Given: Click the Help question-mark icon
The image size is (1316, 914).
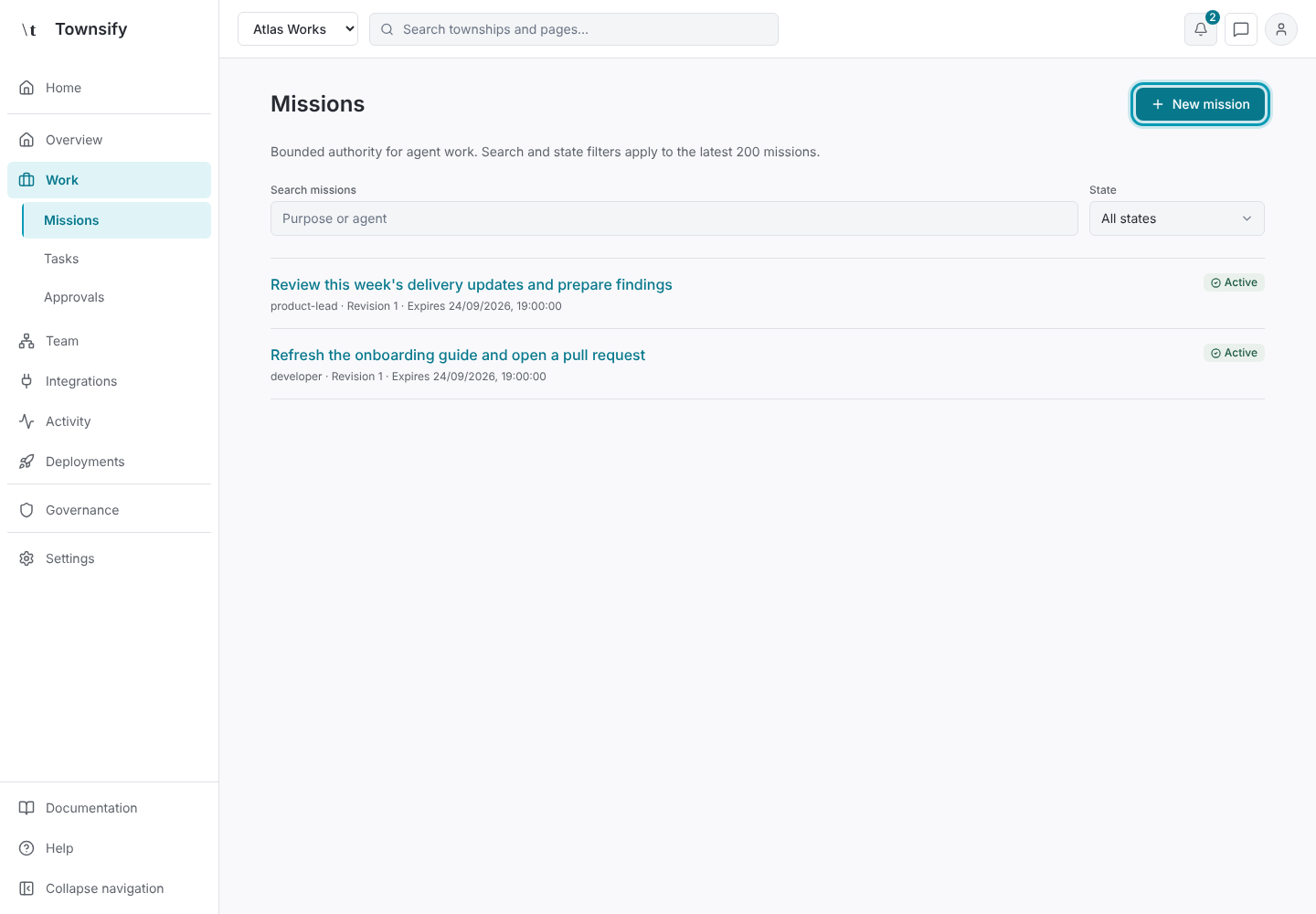Looking at the screenshot, I should pos(27,848).
